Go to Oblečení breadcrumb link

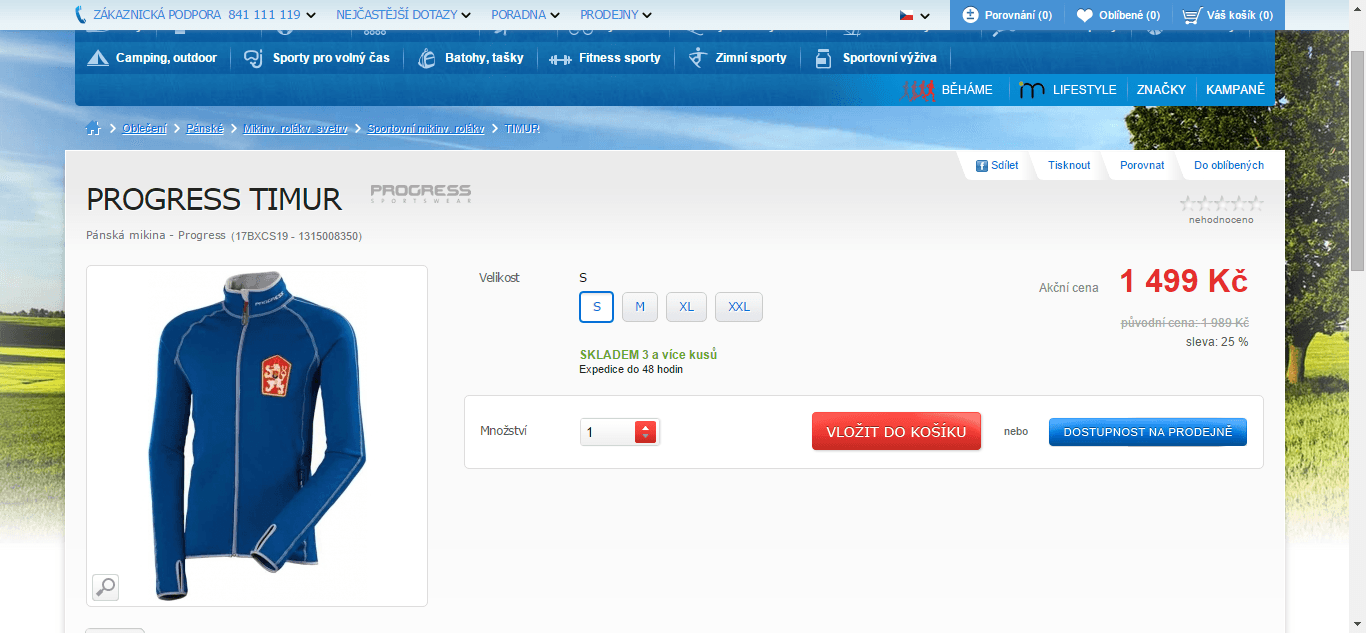point(145,129)
